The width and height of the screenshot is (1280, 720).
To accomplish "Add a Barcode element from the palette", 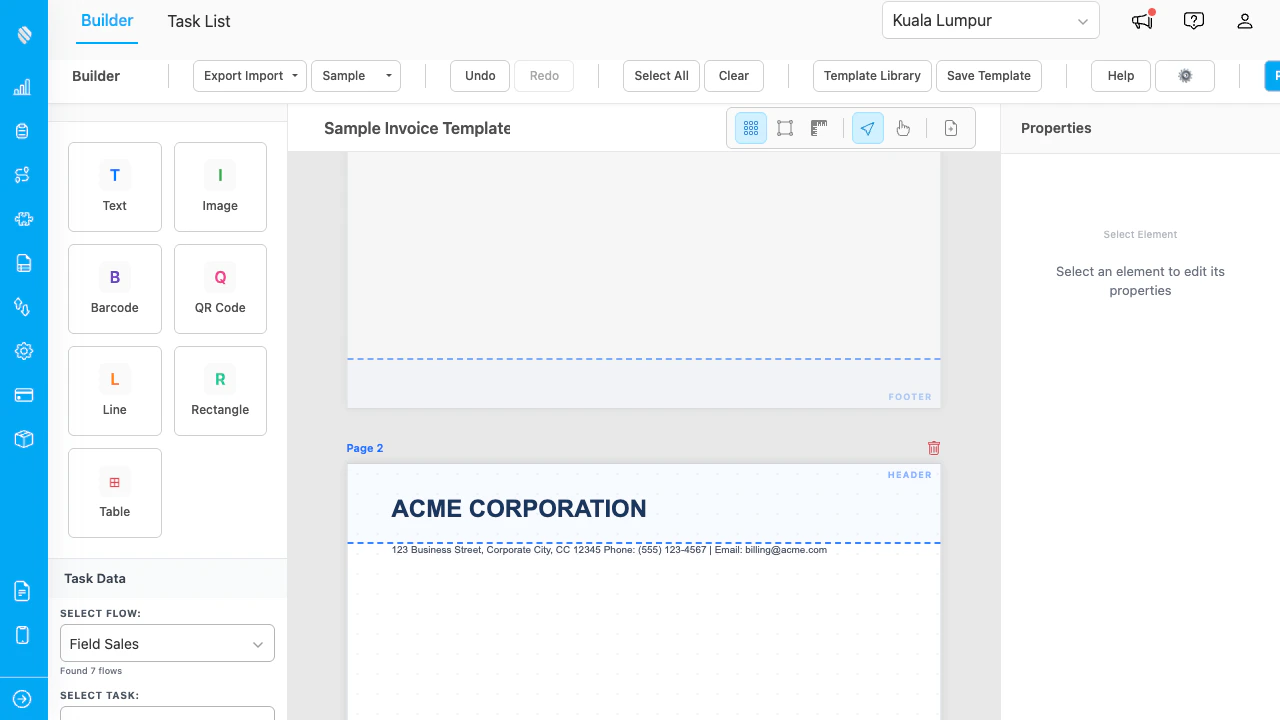I will point(114,289).
